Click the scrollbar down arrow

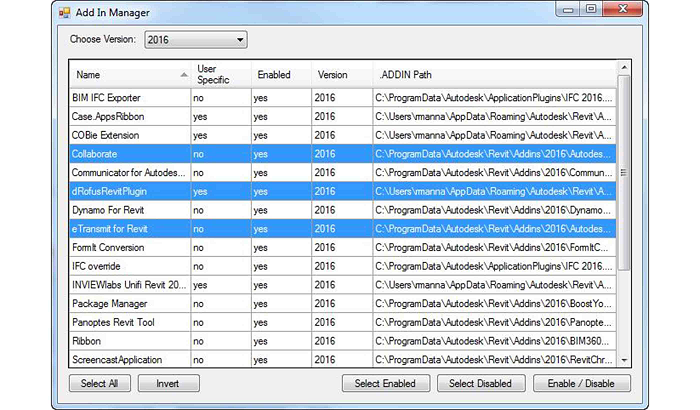coord(624,360)
